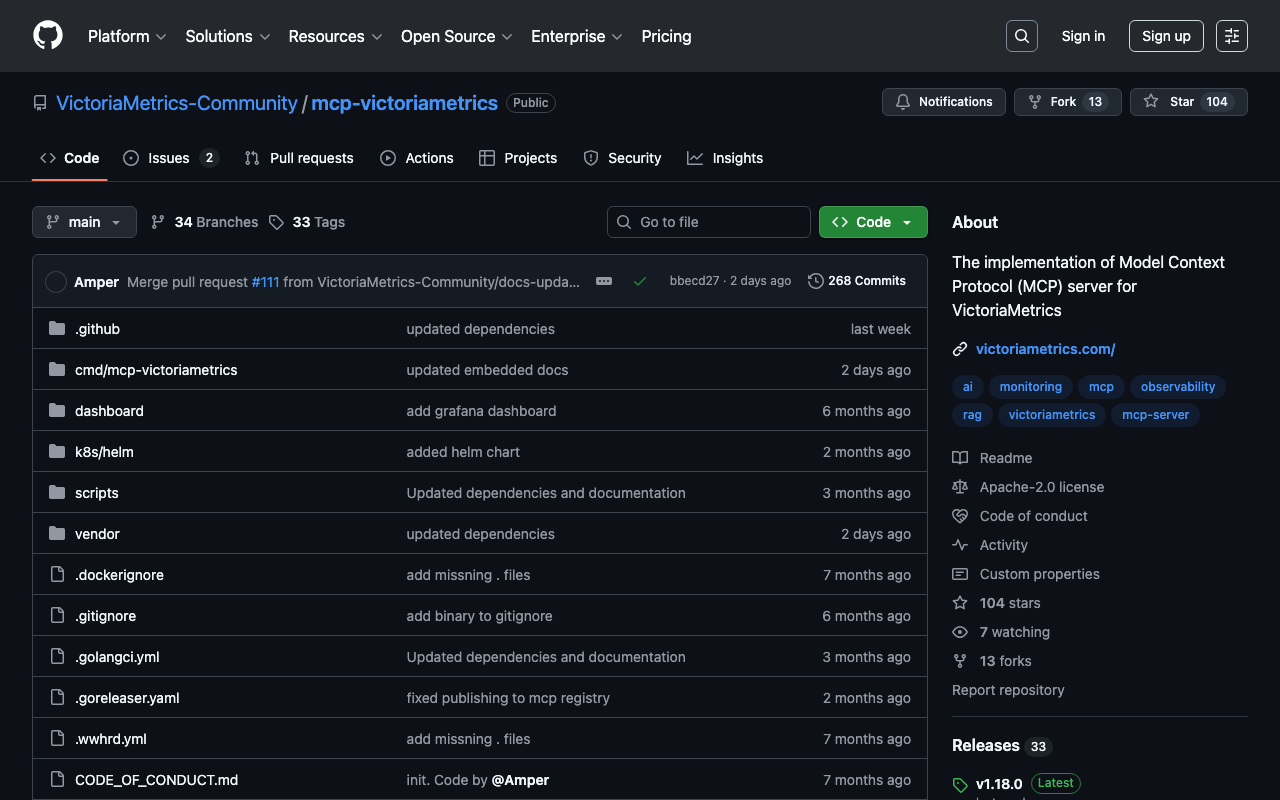1280x800 pixels.
Task: Click the GitHub logo icon
Action: pos(48,36)
